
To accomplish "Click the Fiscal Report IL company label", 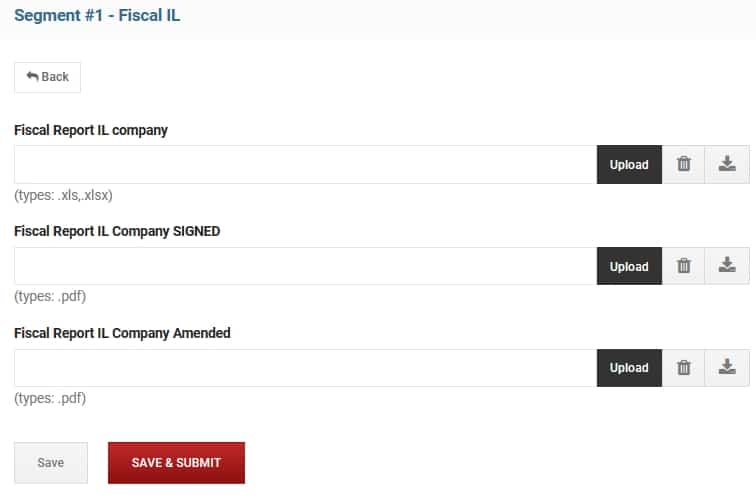I will [91, 130].
